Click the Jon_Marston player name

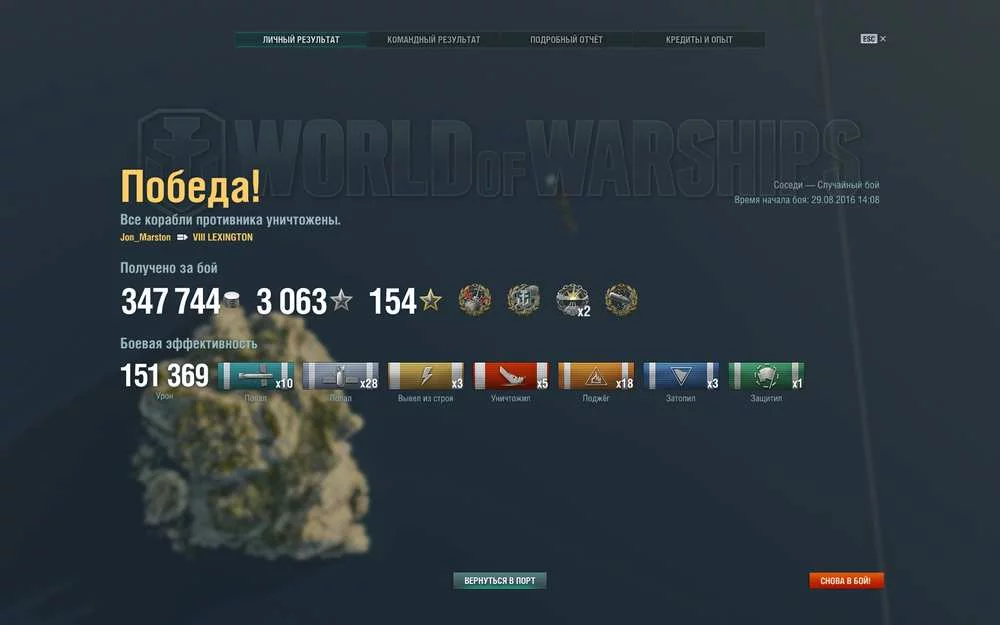tap(145, 237)
